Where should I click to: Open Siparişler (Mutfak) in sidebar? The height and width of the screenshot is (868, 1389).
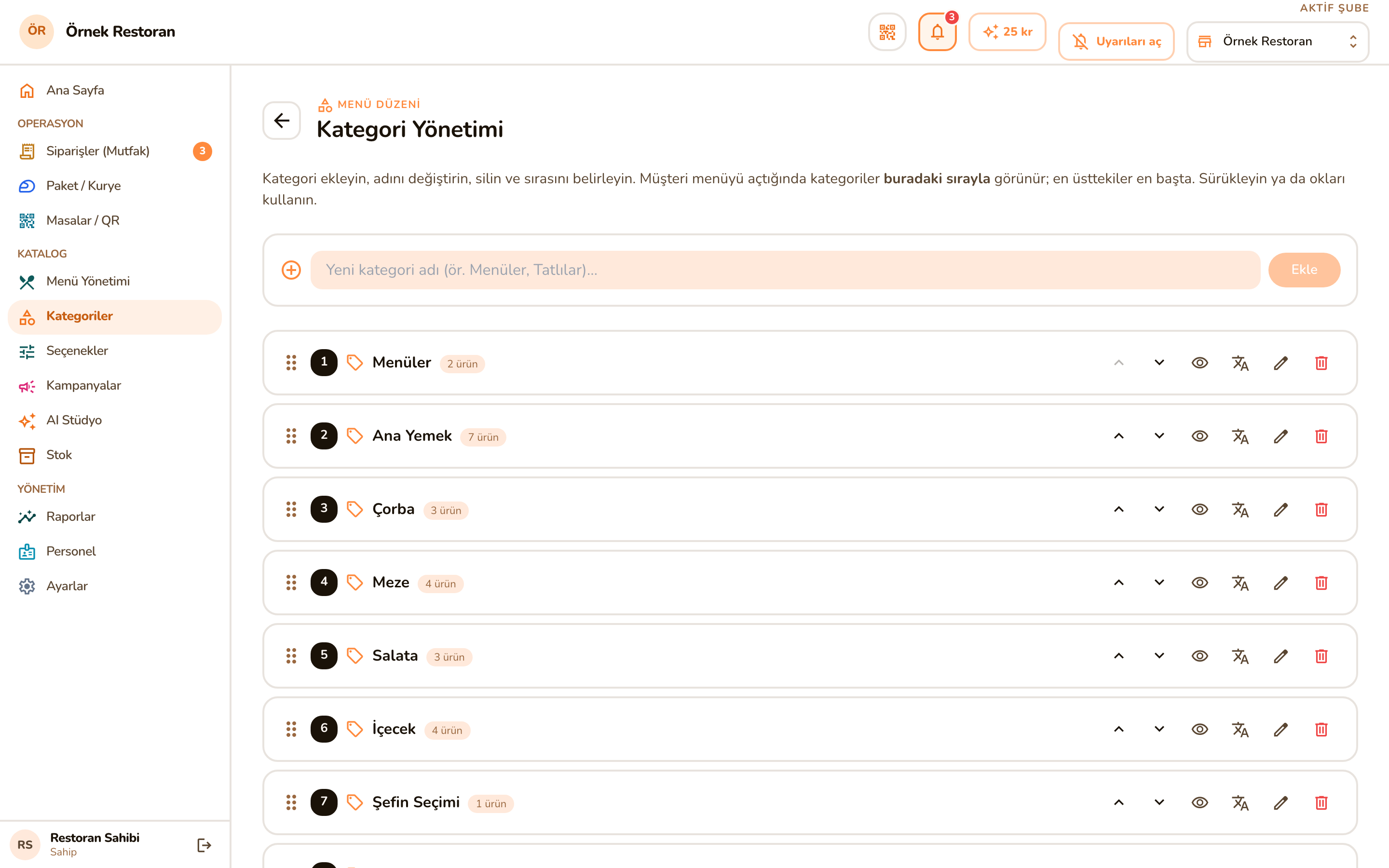pos(115,151)
